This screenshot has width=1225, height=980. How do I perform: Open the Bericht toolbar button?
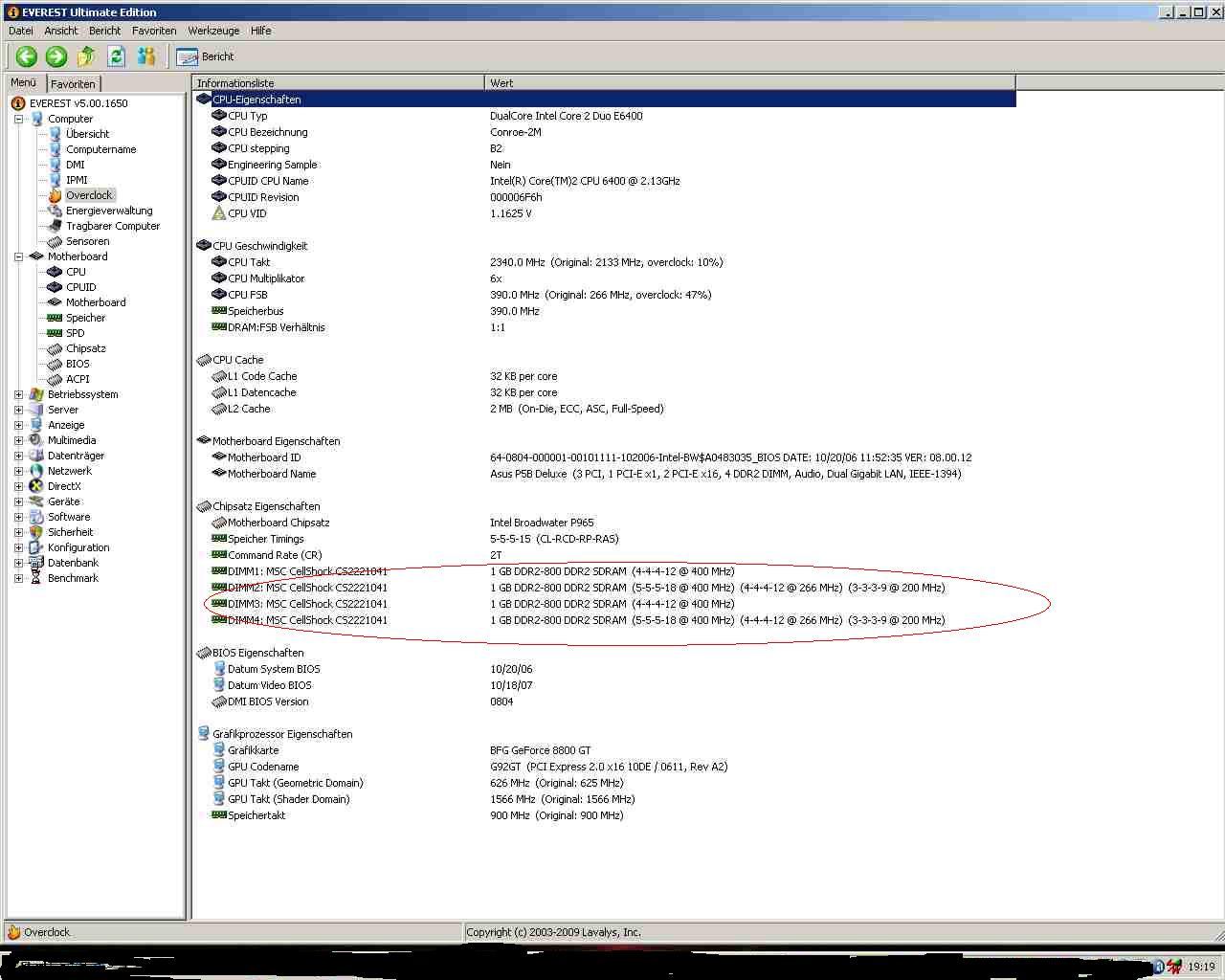coord(206,56)
